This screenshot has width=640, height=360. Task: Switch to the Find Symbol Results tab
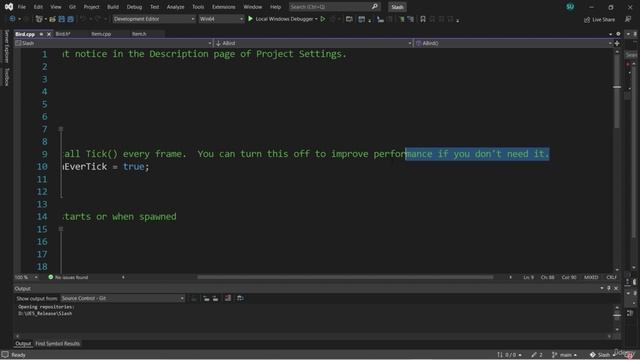58,344
